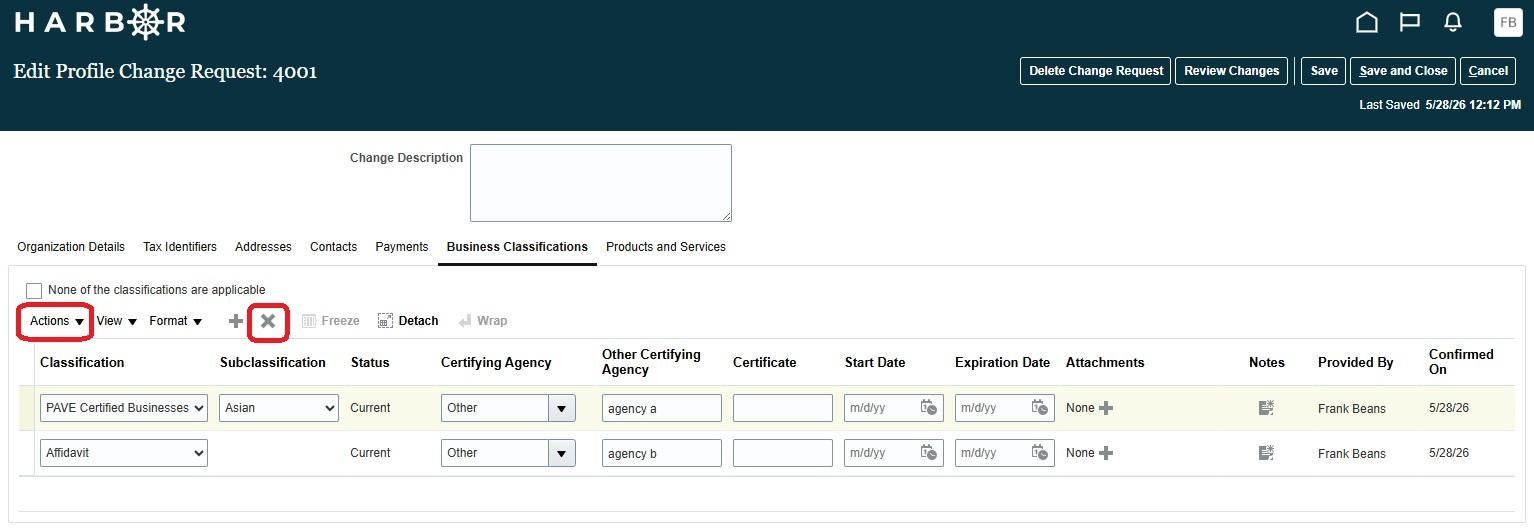Image resolution: width=1534 pixels, height=531 pixels.
Task: Click the Cancel button
Action: pos(1488,71)
